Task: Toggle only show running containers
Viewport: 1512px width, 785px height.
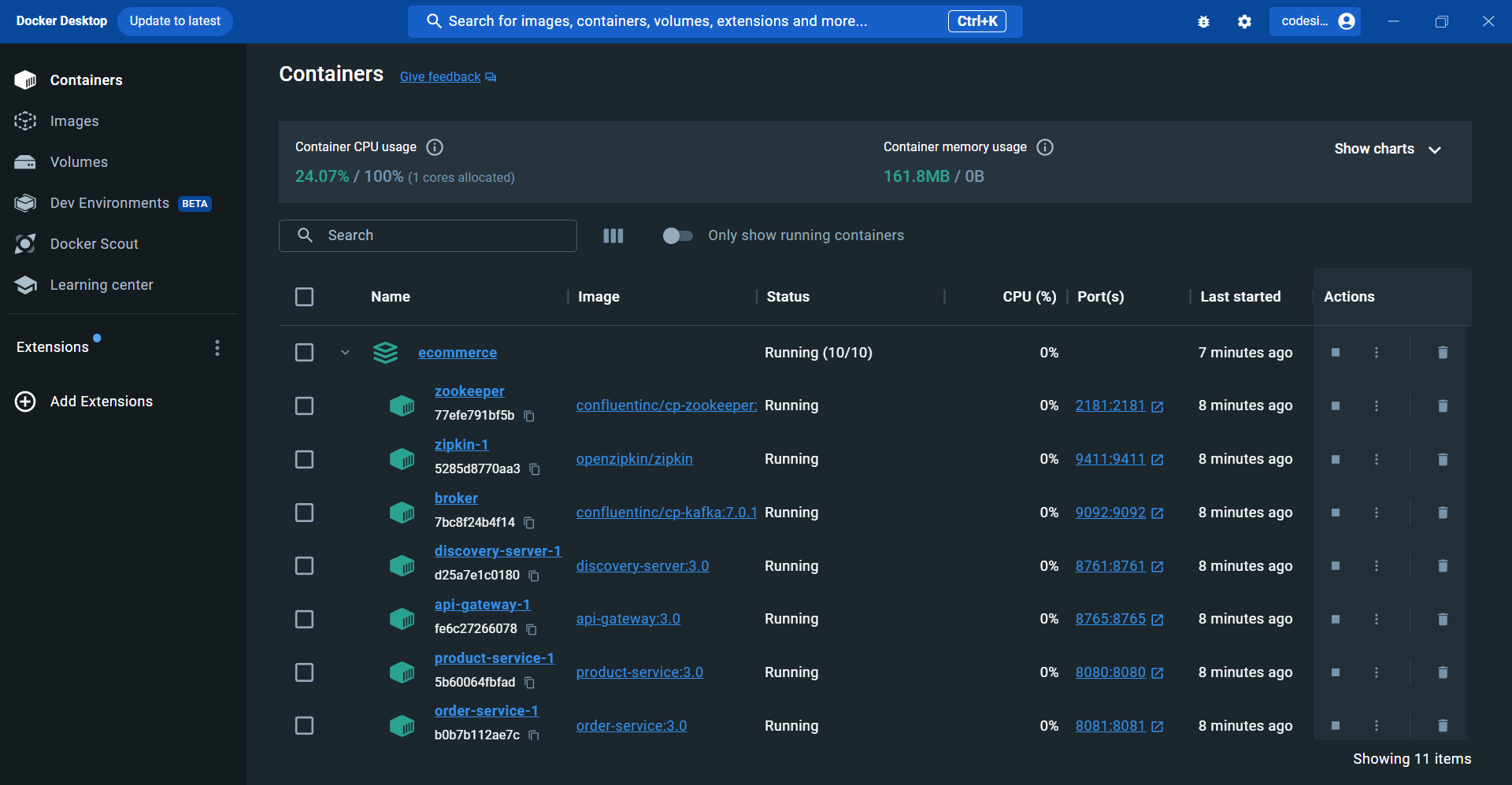Action: click(677, 235)
